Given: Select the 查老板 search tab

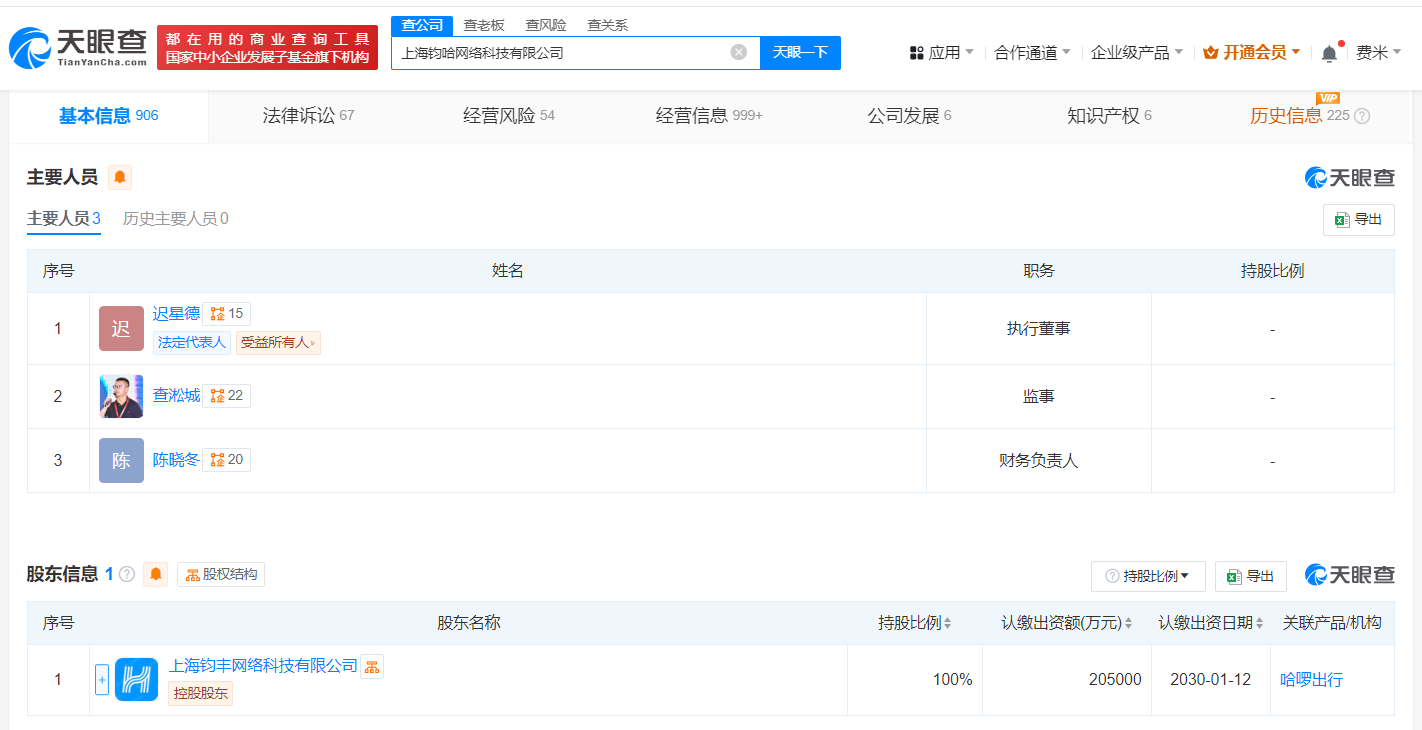Looking at the screenshot, I should tap(483, 25).
